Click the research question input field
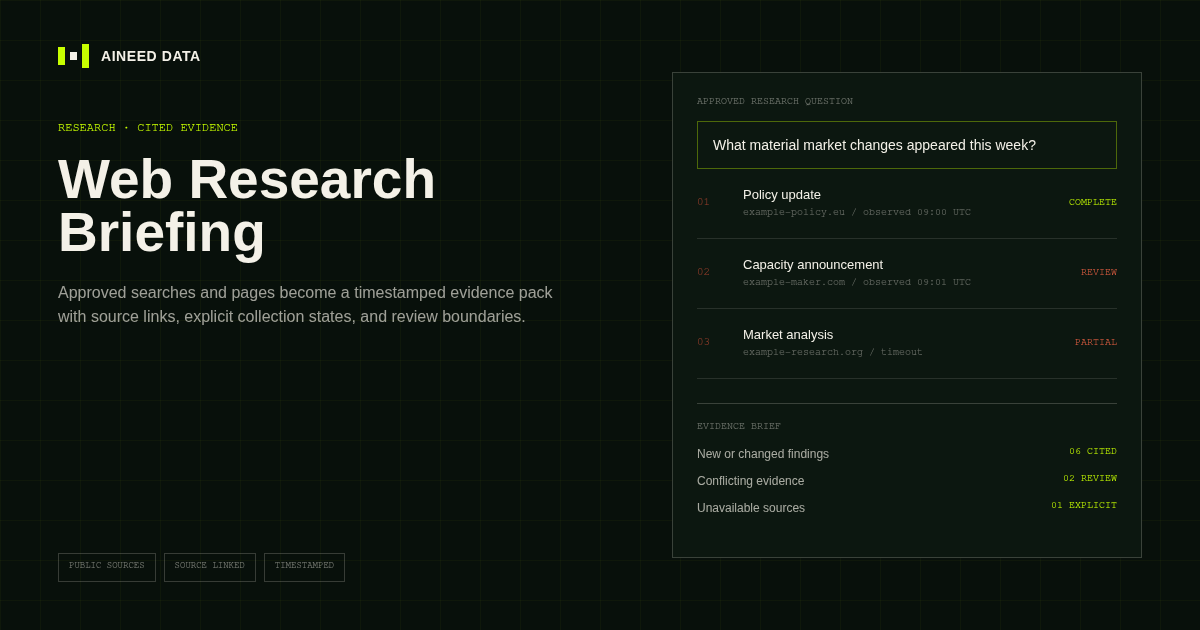 907,145
